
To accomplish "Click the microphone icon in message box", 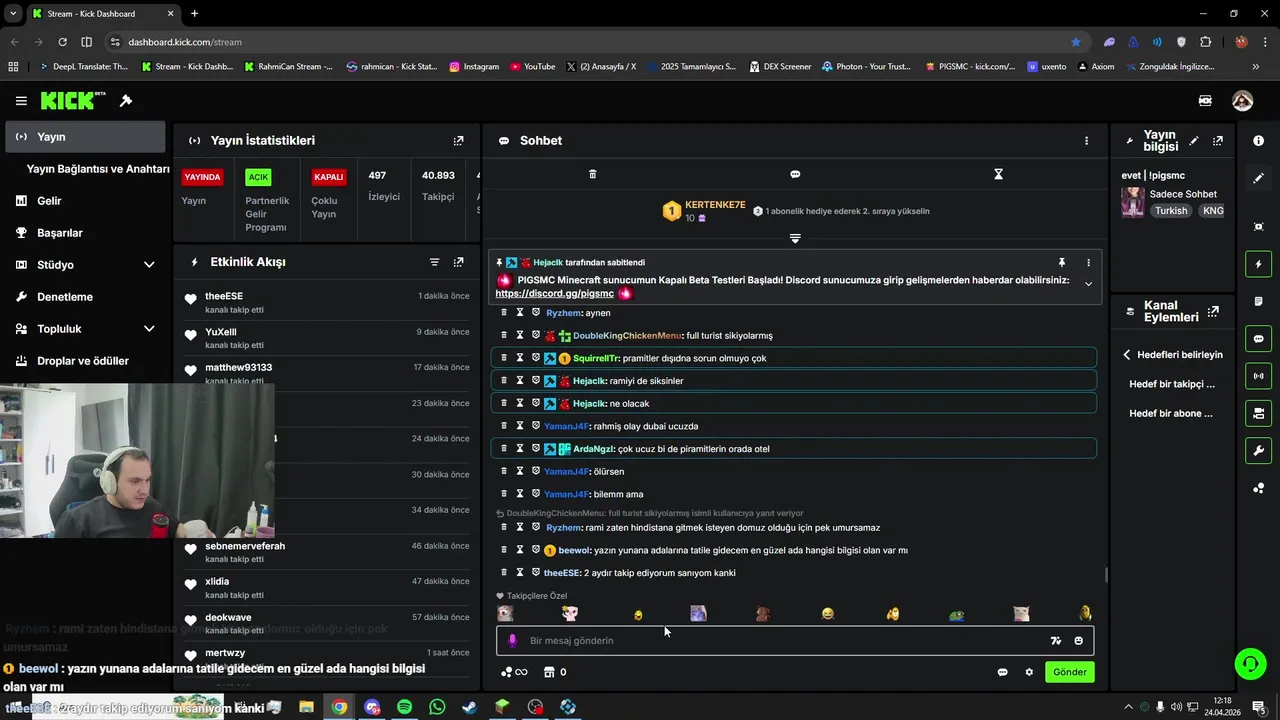I will (512, 641).
